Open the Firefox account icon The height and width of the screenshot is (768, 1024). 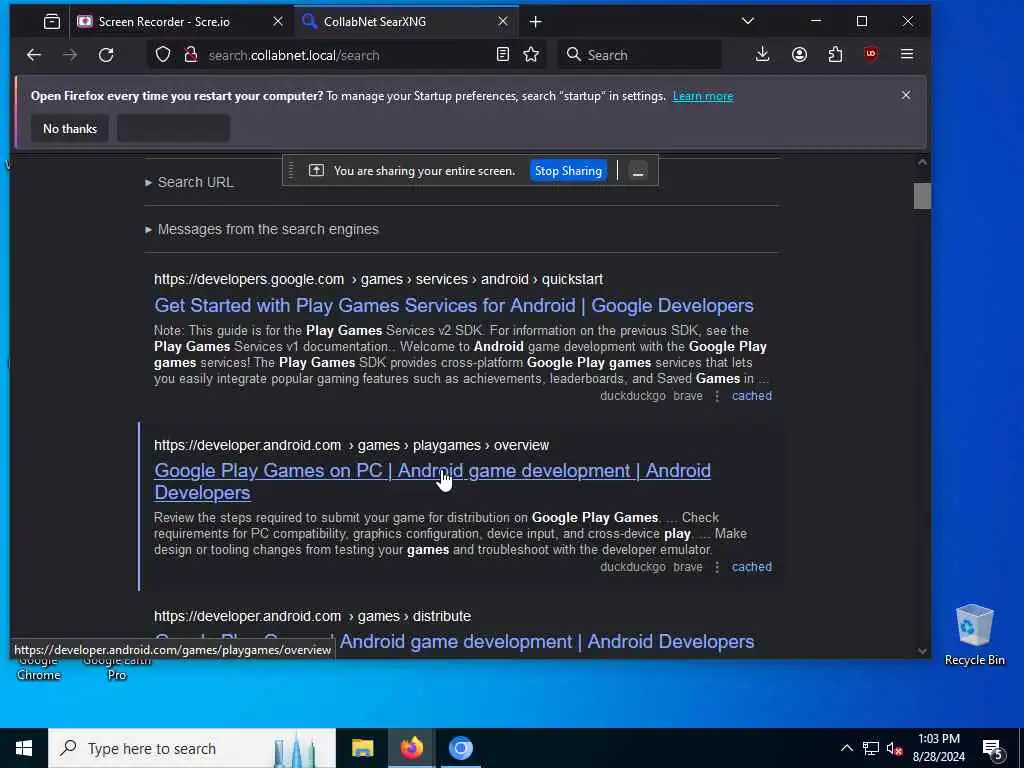[799, 55]
